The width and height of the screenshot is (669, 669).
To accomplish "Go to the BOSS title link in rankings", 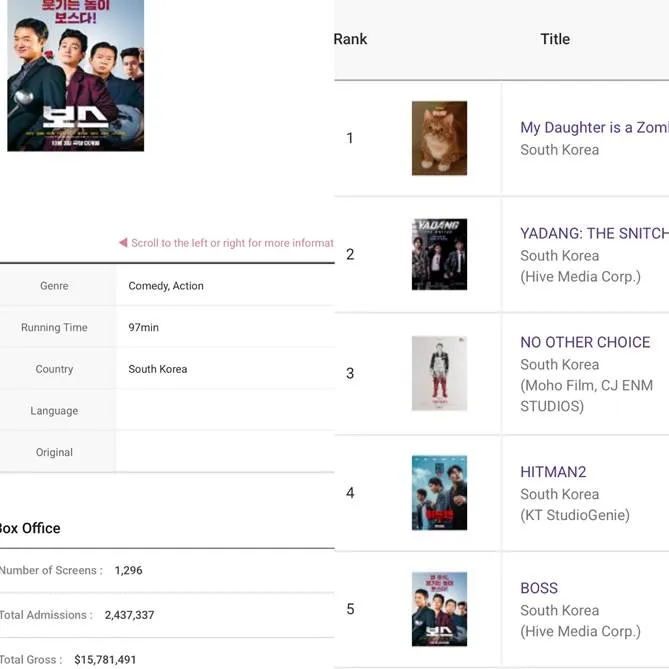I will pos(539,588).
